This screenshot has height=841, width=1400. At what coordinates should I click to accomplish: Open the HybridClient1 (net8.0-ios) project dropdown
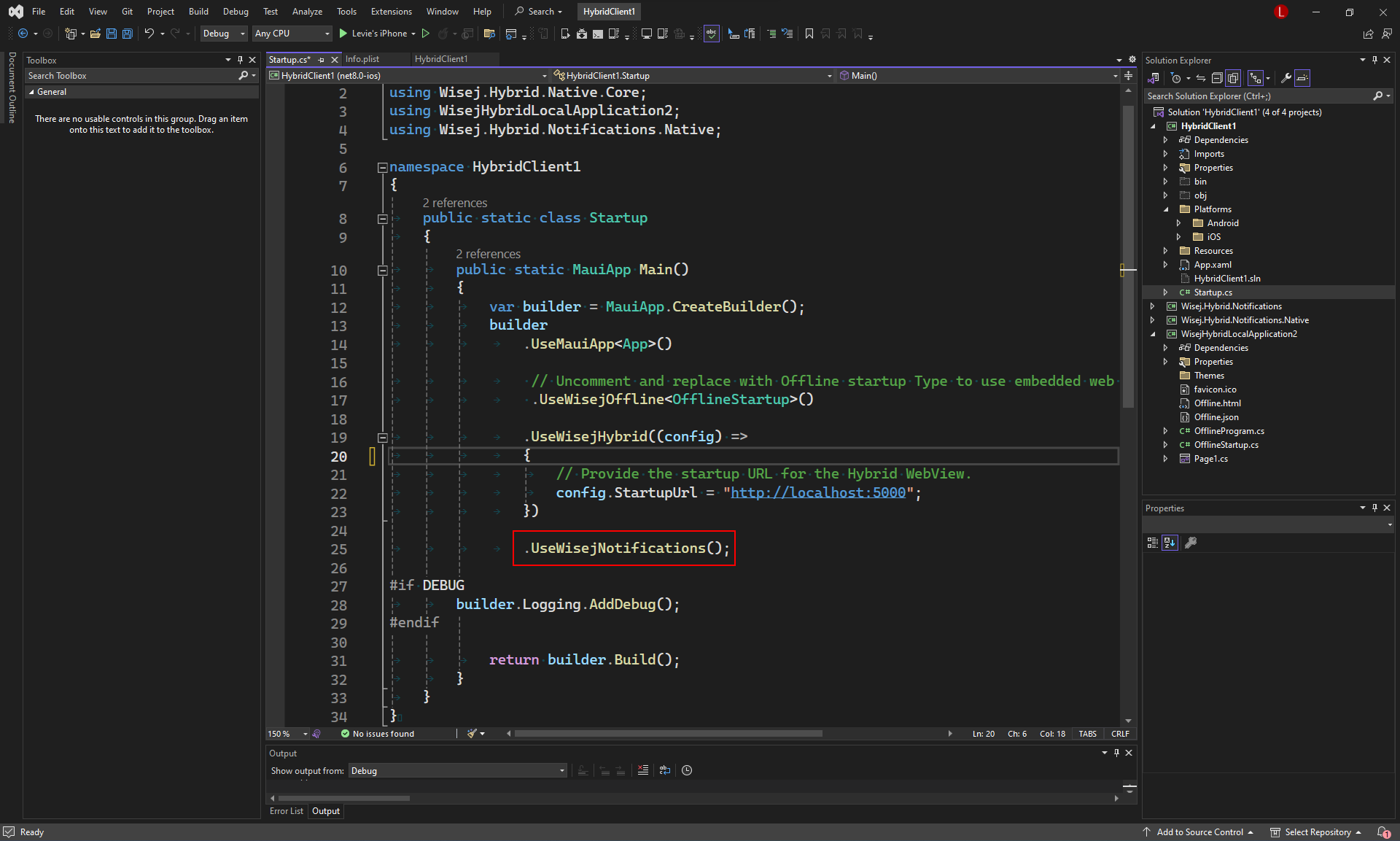coord(408,76)
